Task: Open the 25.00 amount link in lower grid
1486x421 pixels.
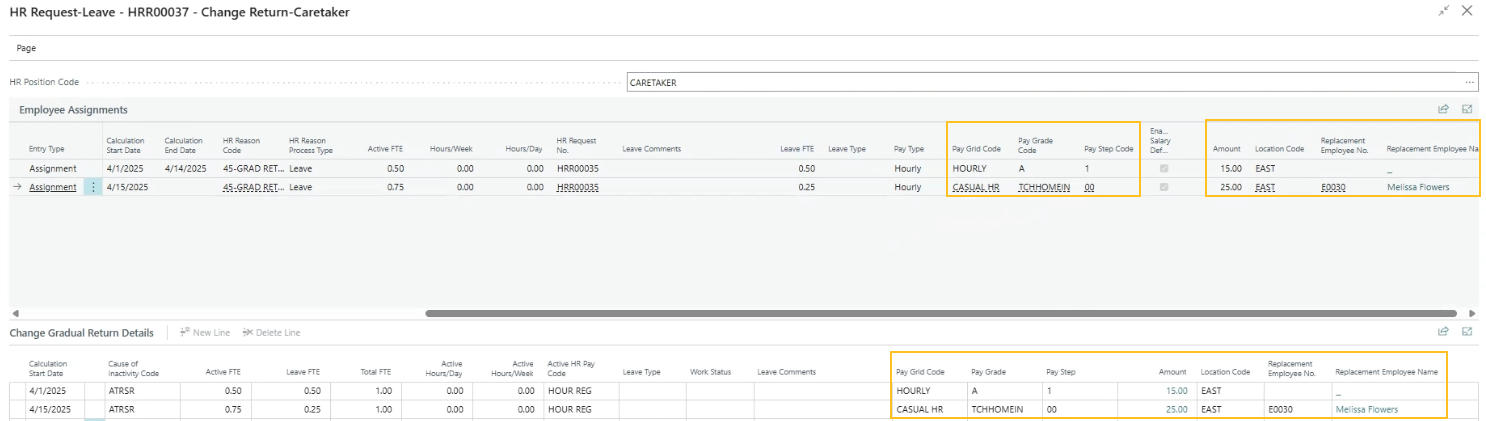Action: click(x=1176, y=409)
